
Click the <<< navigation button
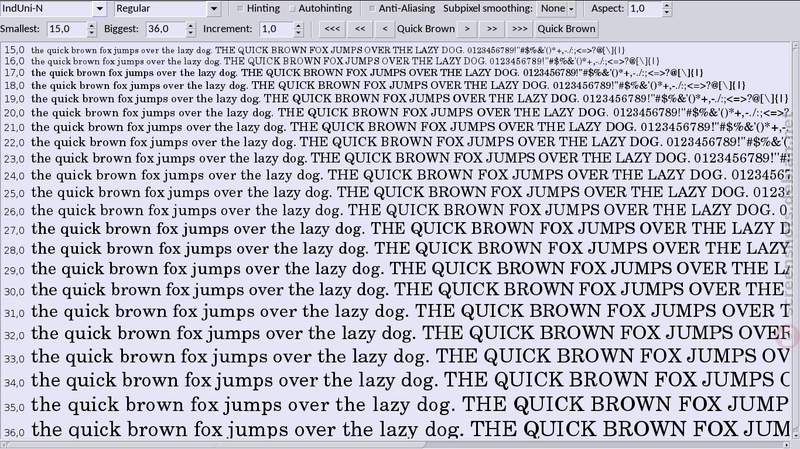coord(332,29)
